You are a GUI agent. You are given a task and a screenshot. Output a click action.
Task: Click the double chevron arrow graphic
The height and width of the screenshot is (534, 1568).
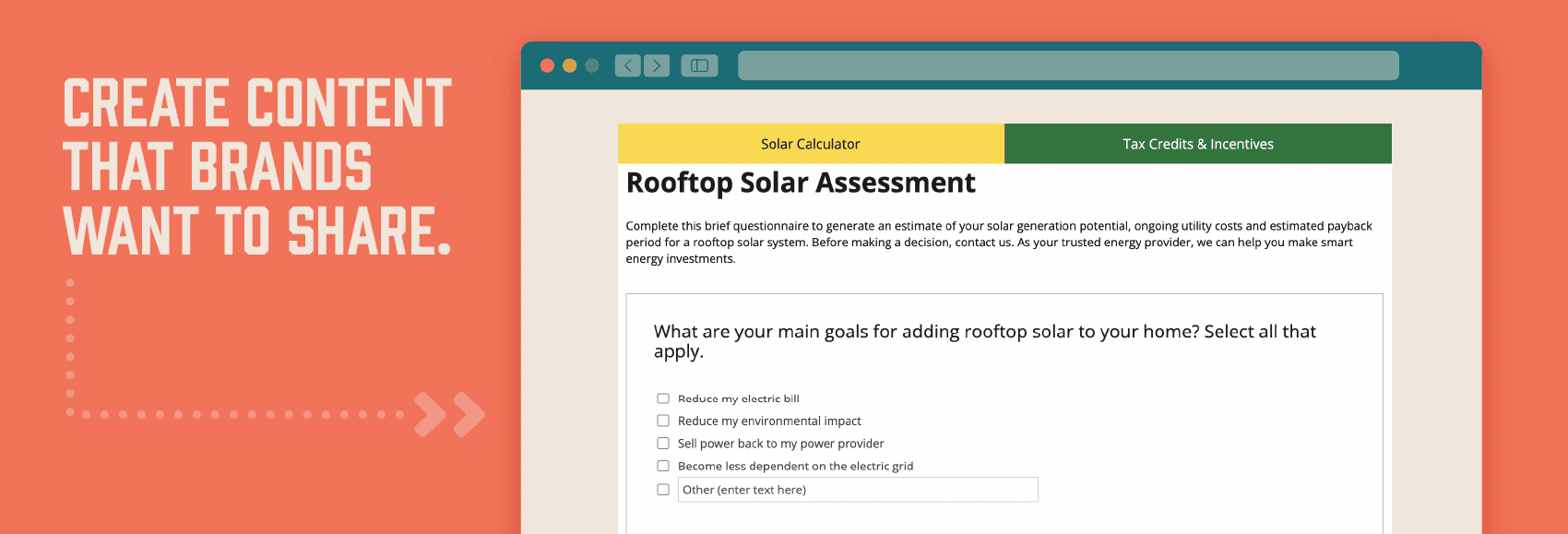click(x=449, y=414)
